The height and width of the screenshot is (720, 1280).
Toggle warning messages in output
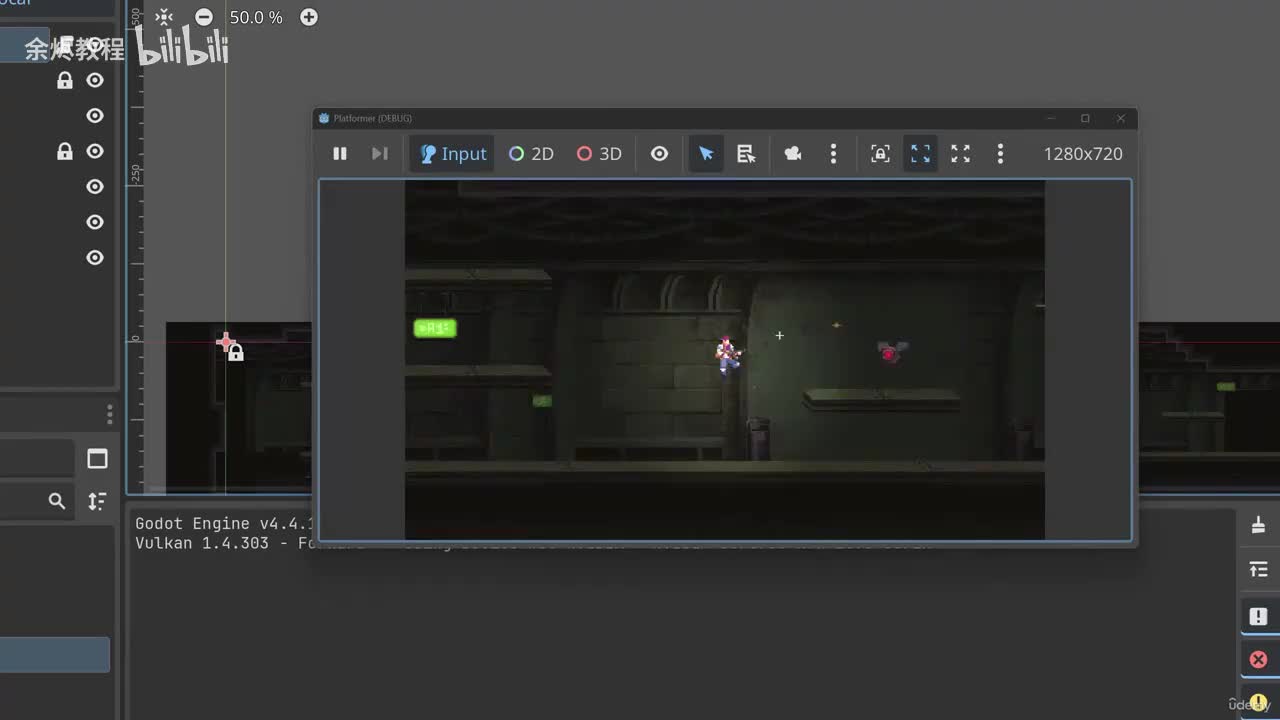coord(1258,702)
